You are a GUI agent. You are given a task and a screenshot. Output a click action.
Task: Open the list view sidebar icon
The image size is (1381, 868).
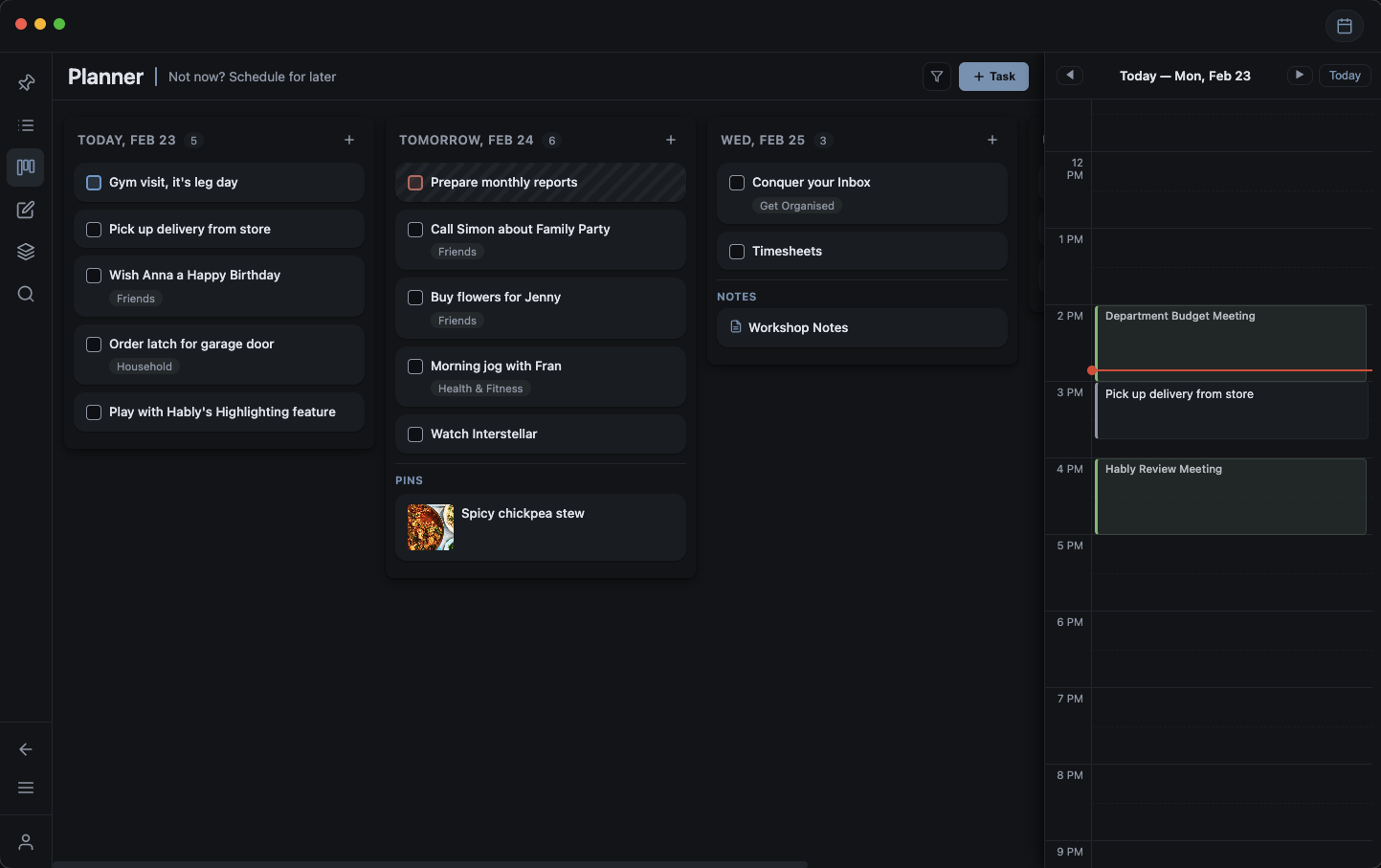click(26, 125)
